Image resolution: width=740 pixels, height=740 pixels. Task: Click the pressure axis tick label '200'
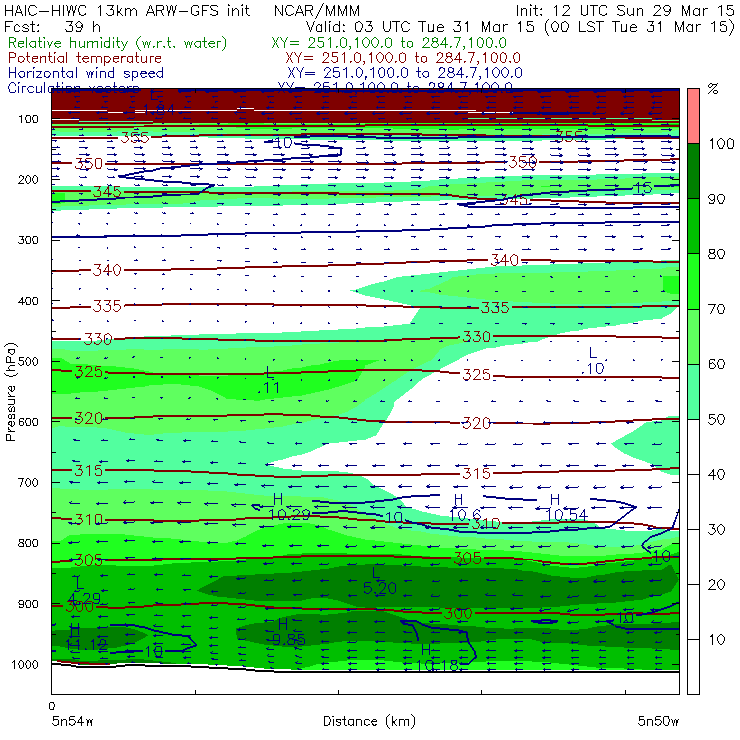point(28,179)
